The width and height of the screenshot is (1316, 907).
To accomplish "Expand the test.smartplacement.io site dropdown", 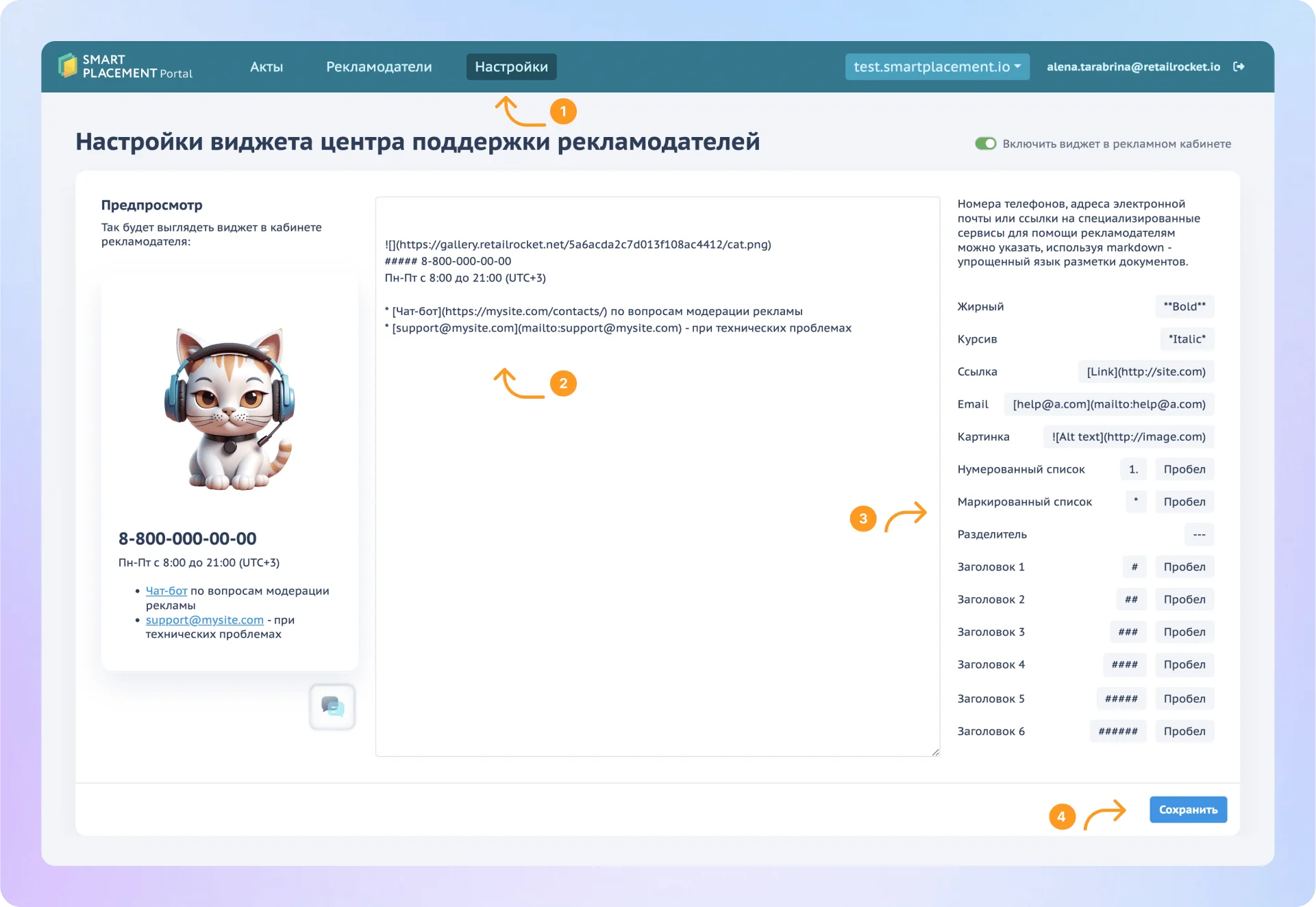I will click(936, 66).
